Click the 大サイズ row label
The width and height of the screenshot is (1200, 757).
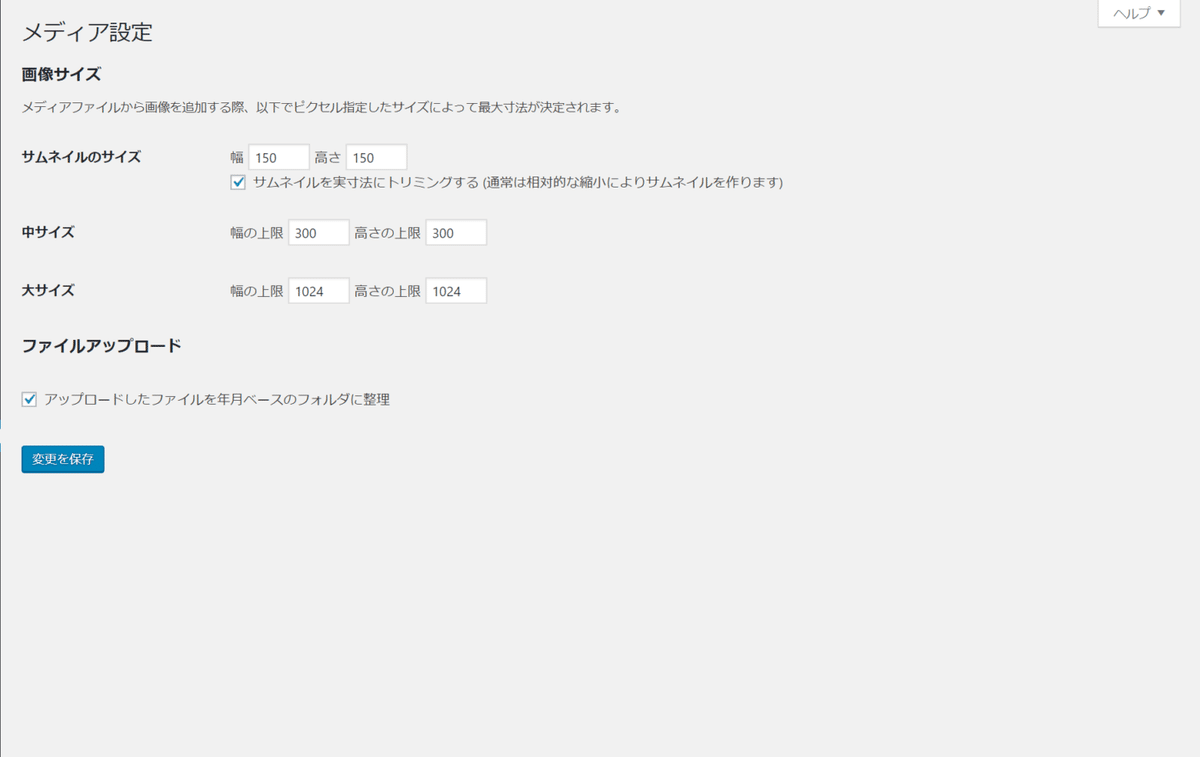[48, 290]
